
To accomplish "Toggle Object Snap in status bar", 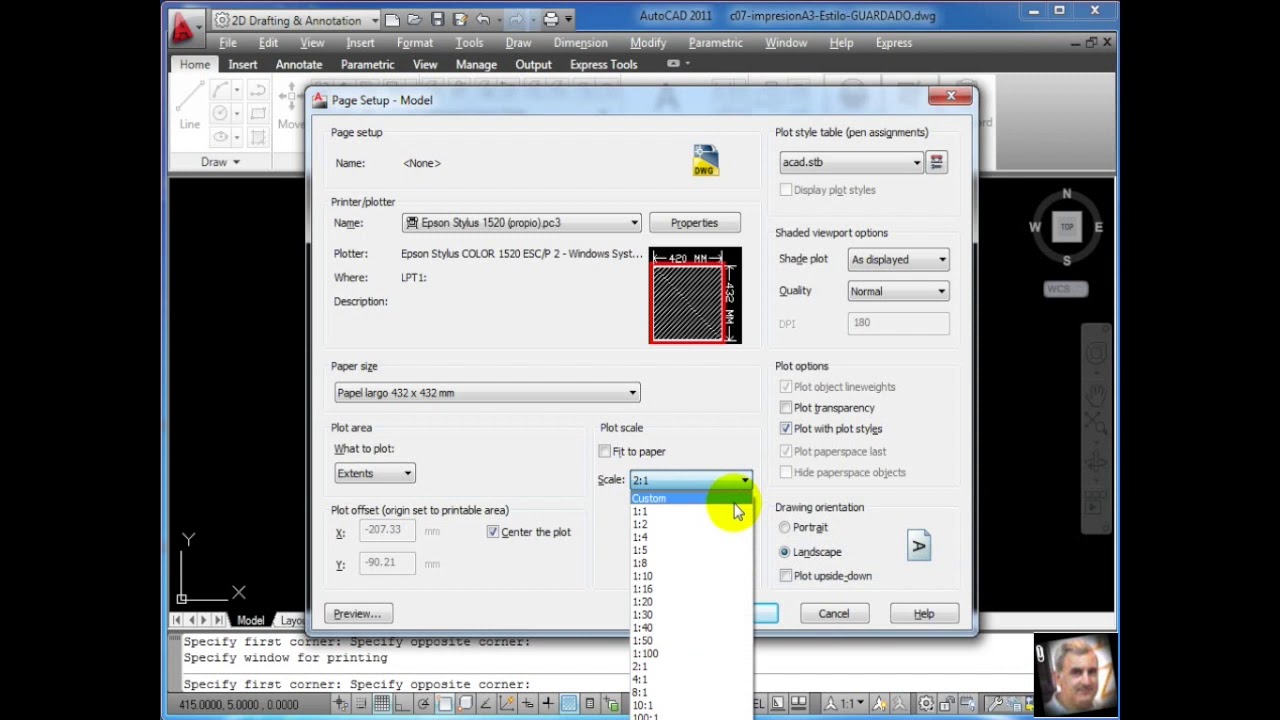I will [x=444, y=704].
